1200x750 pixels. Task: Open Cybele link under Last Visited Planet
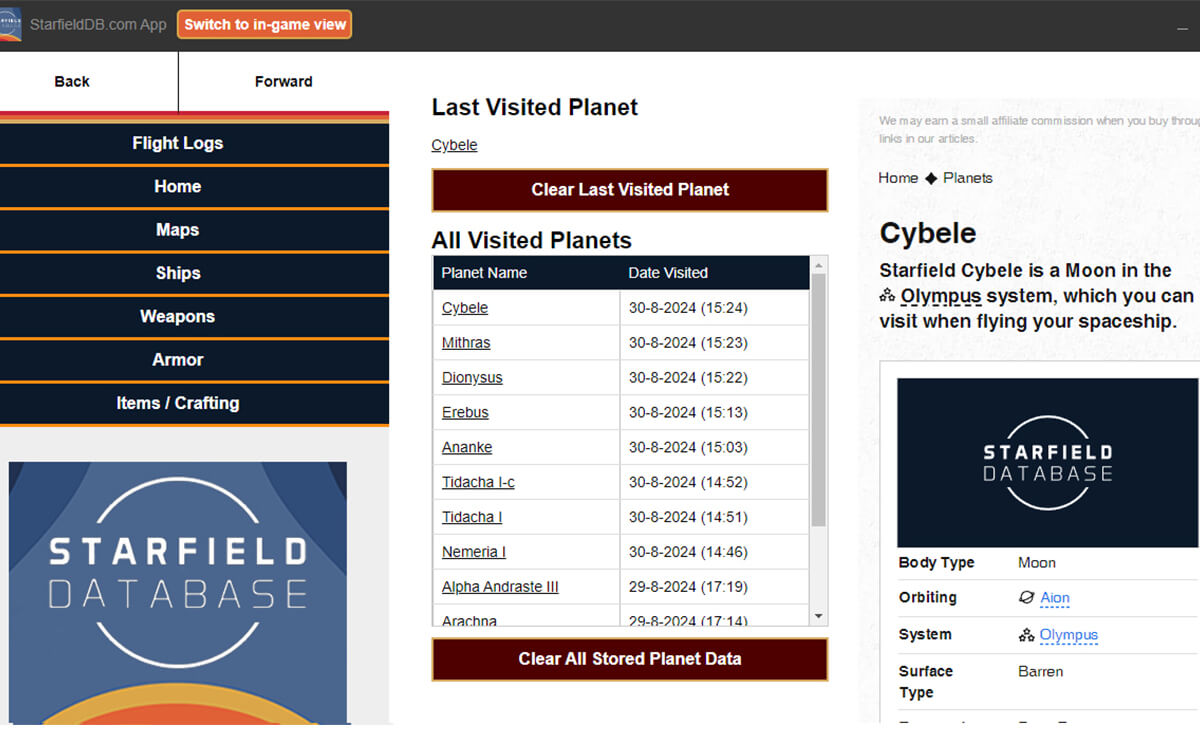pos(454,145)
